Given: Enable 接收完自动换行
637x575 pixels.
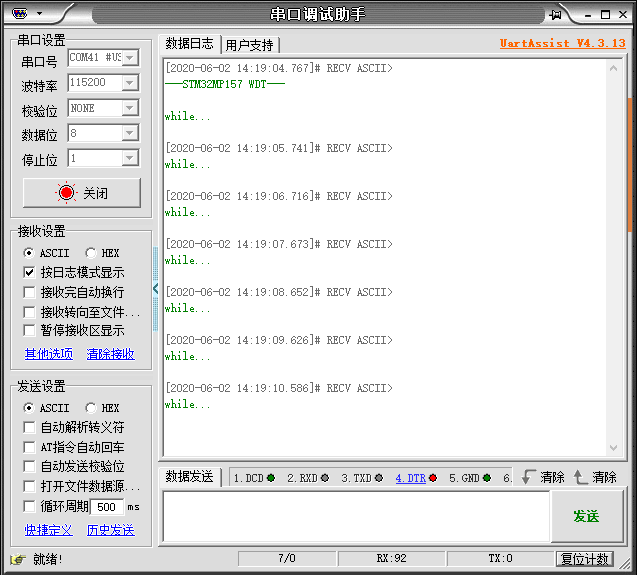Looking at the screenshot, I should pyautogui.click(x=29, y=292).
